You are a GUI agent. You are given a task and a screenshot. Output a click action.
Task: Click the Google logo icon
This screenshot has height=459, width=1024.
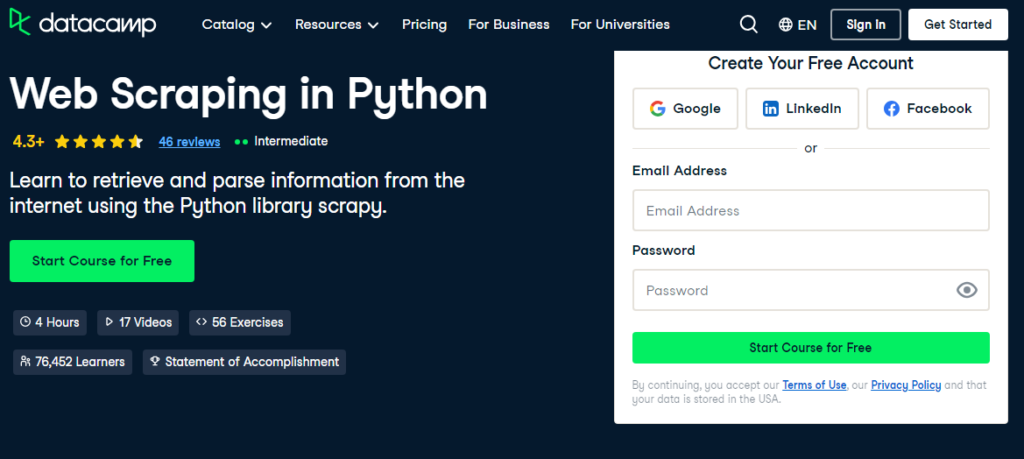(x=657, y=108)
